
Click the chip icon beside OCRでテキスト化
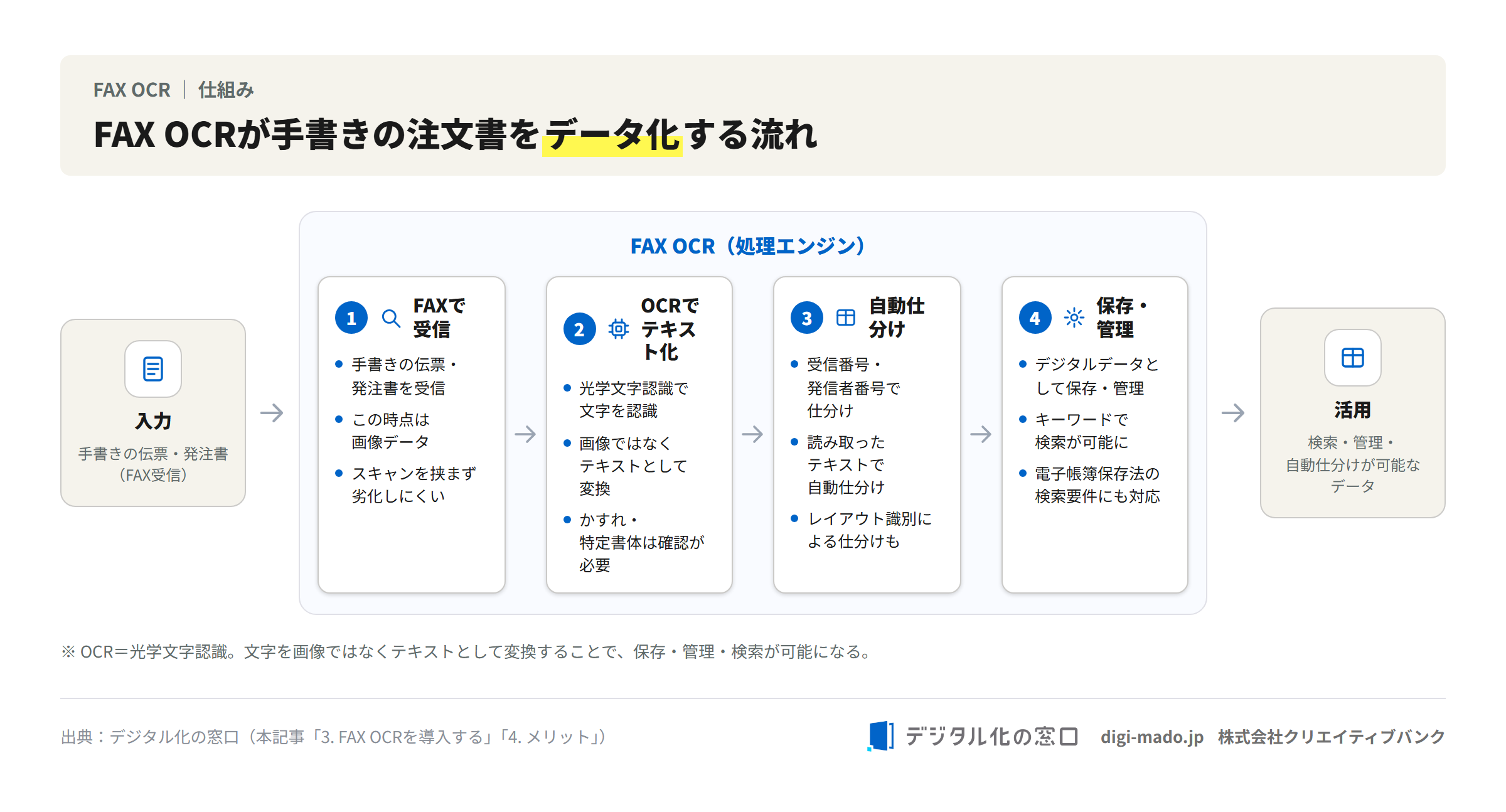619,329
